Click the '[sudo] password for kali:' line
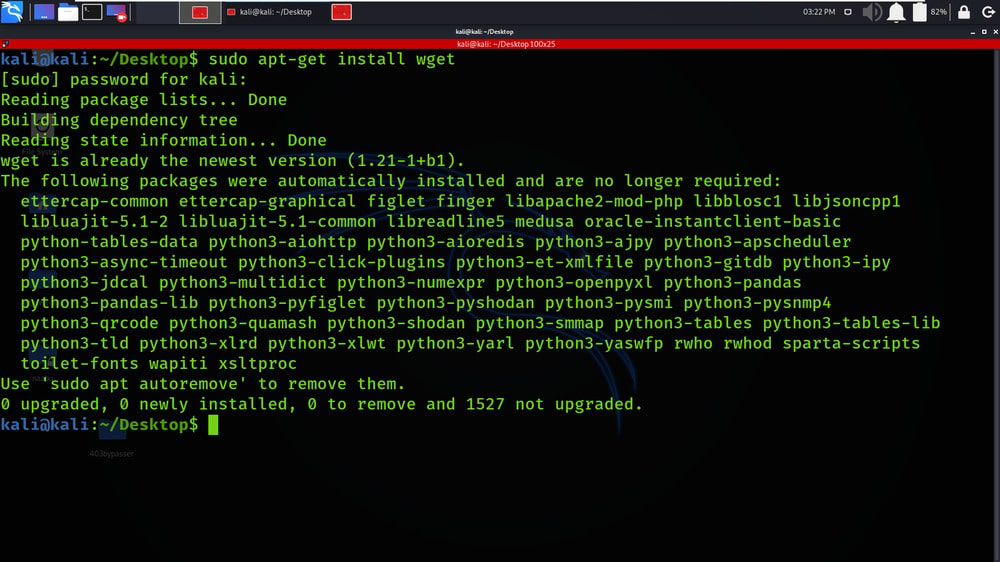The width and height of the screenshot is (1000, 562). coord(124,79)
